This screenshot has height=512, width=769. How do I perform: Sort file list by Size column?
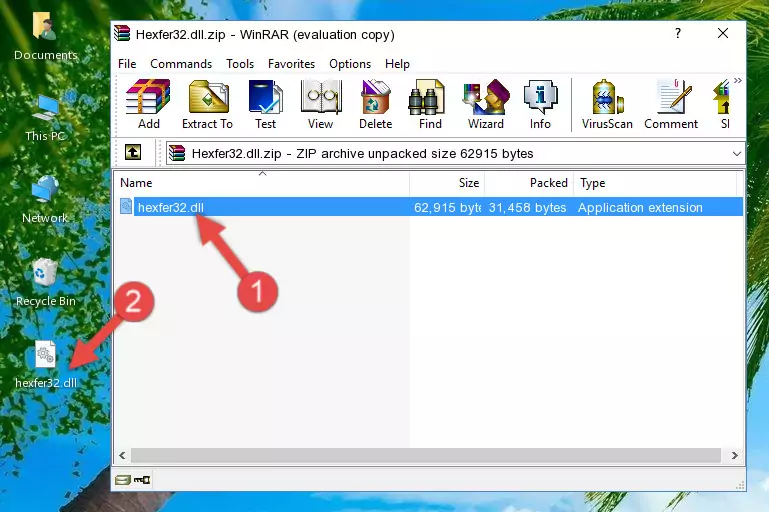447,182
